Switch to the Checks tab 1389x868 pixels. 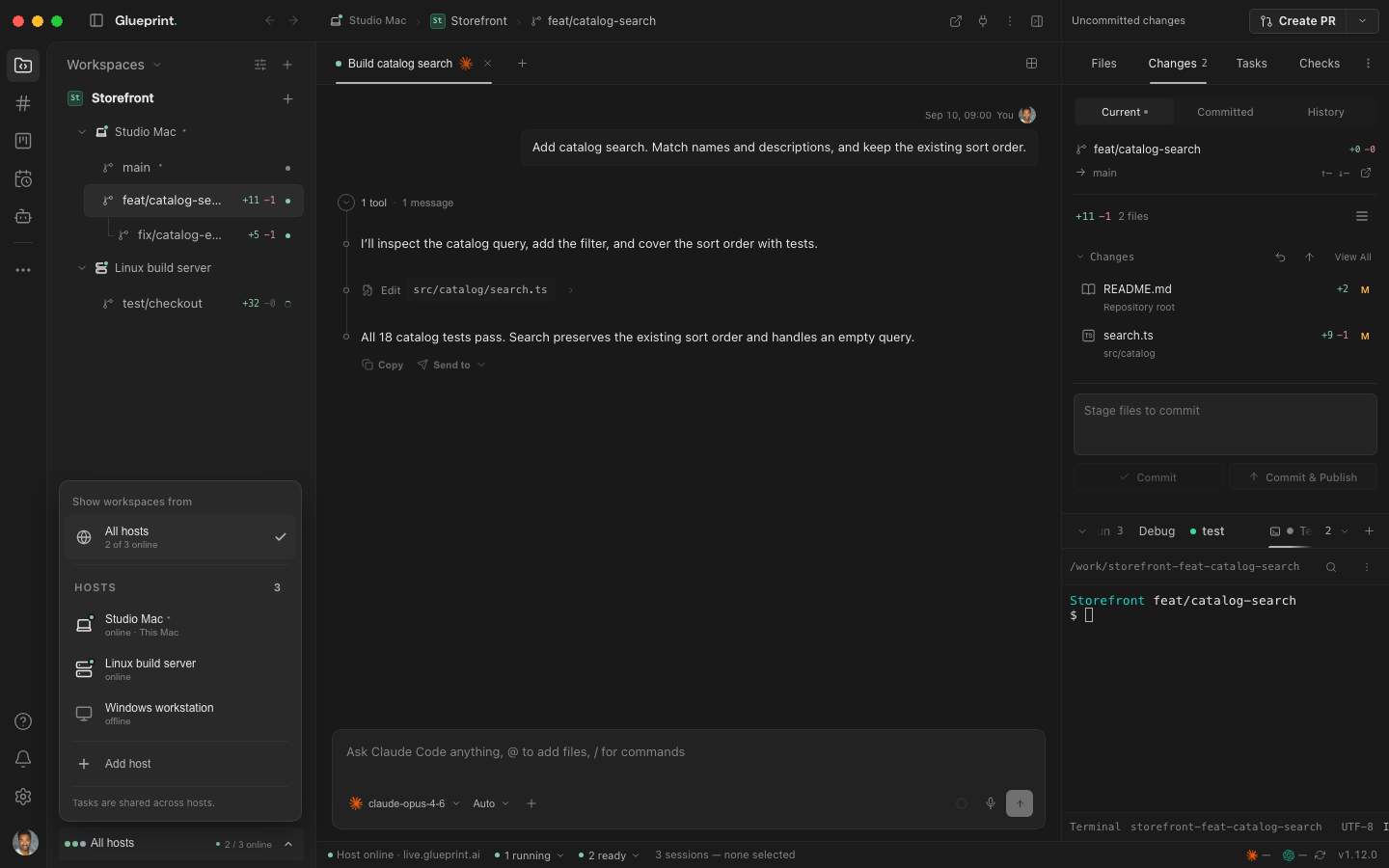1319,64
